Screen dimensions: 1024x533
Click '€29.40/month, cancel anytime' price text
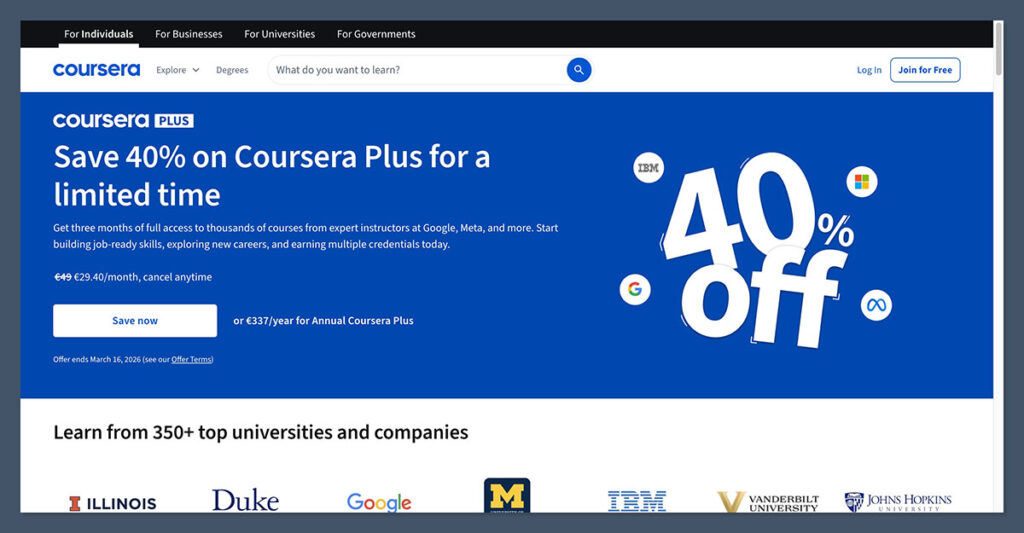click(143, 277)
